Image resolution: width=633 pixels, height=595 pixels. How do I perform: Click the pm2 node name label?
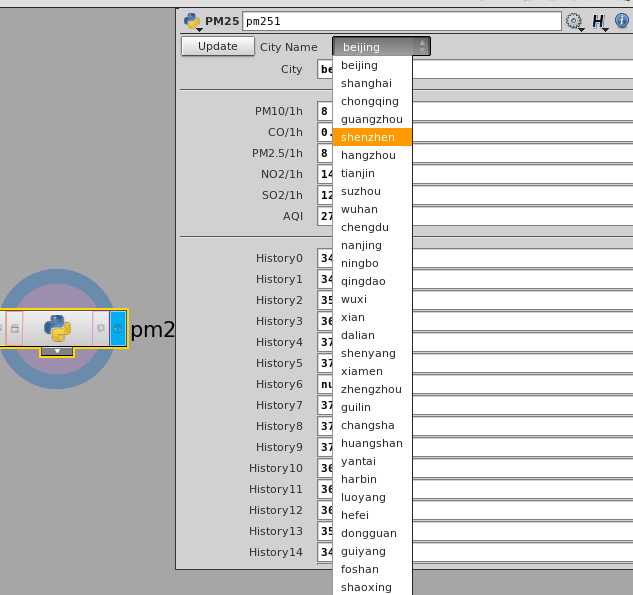click(x=153, y=329)
